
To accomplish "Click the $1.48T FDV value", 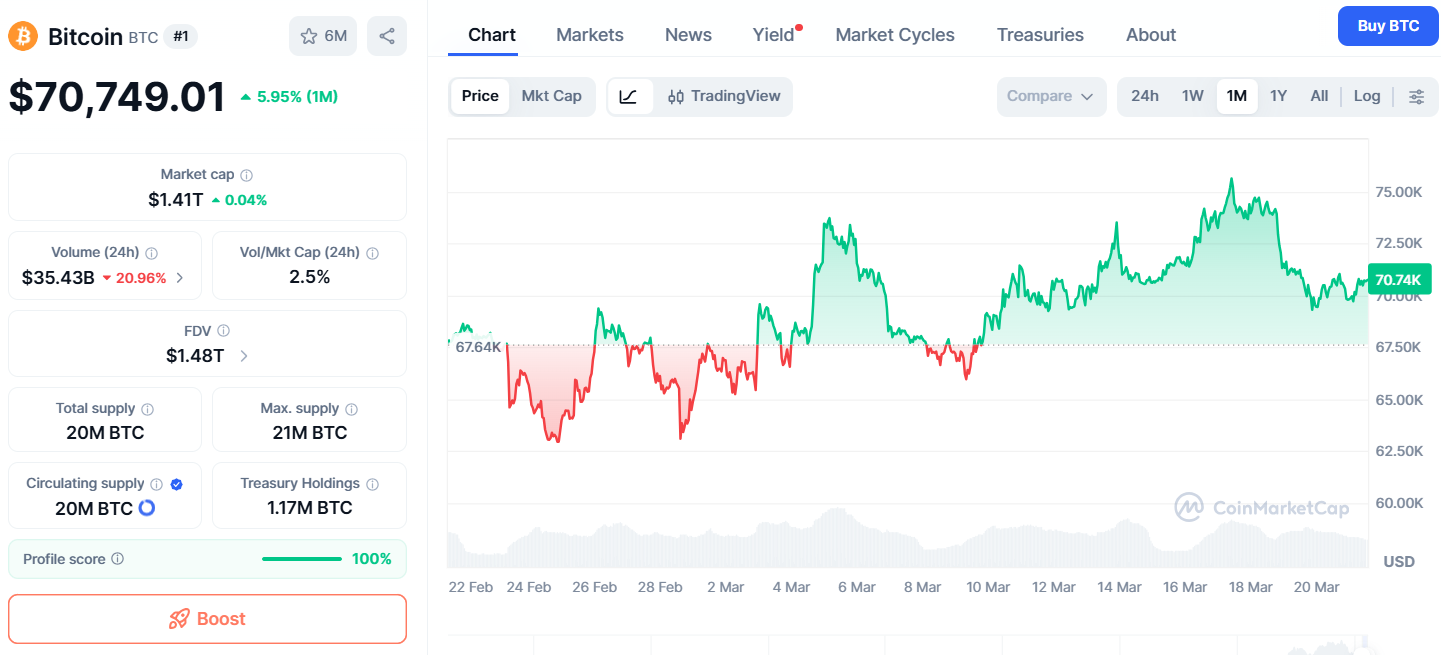I will click(195, 355).
